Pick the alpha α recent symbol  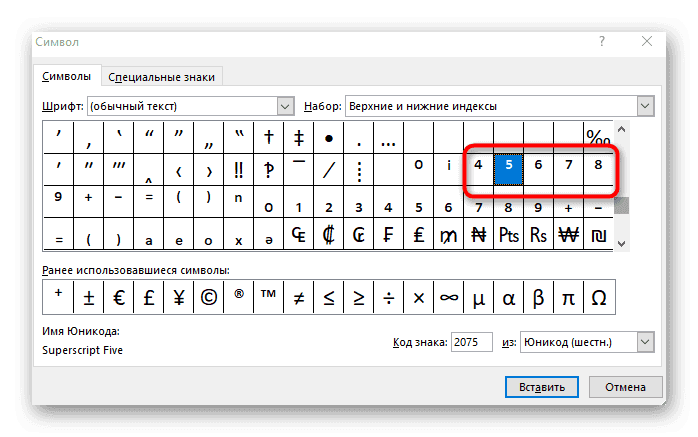508,297
